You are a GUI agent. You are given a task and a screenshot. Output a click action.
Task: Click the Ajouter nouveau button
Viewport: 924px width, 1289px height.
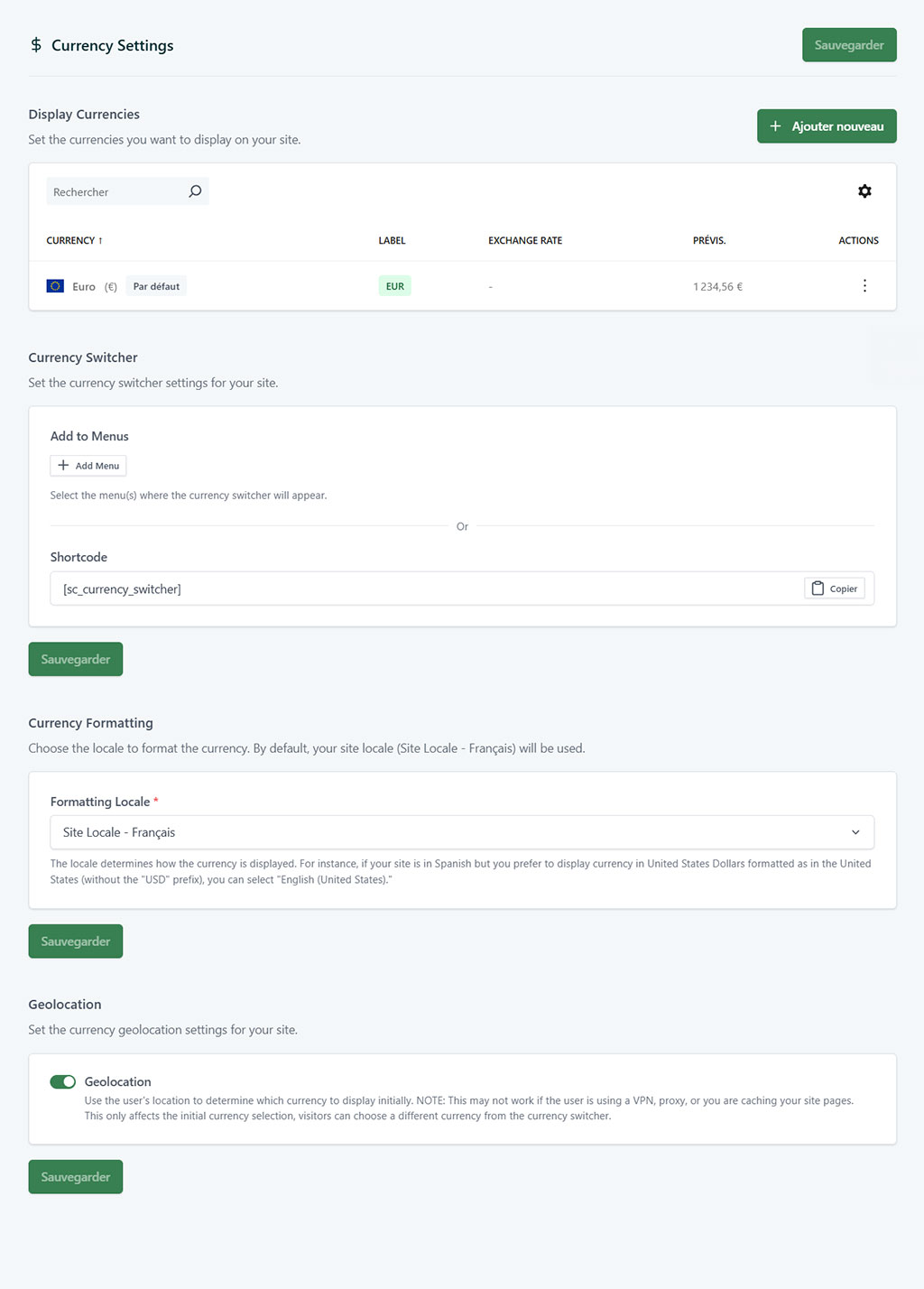826,125
